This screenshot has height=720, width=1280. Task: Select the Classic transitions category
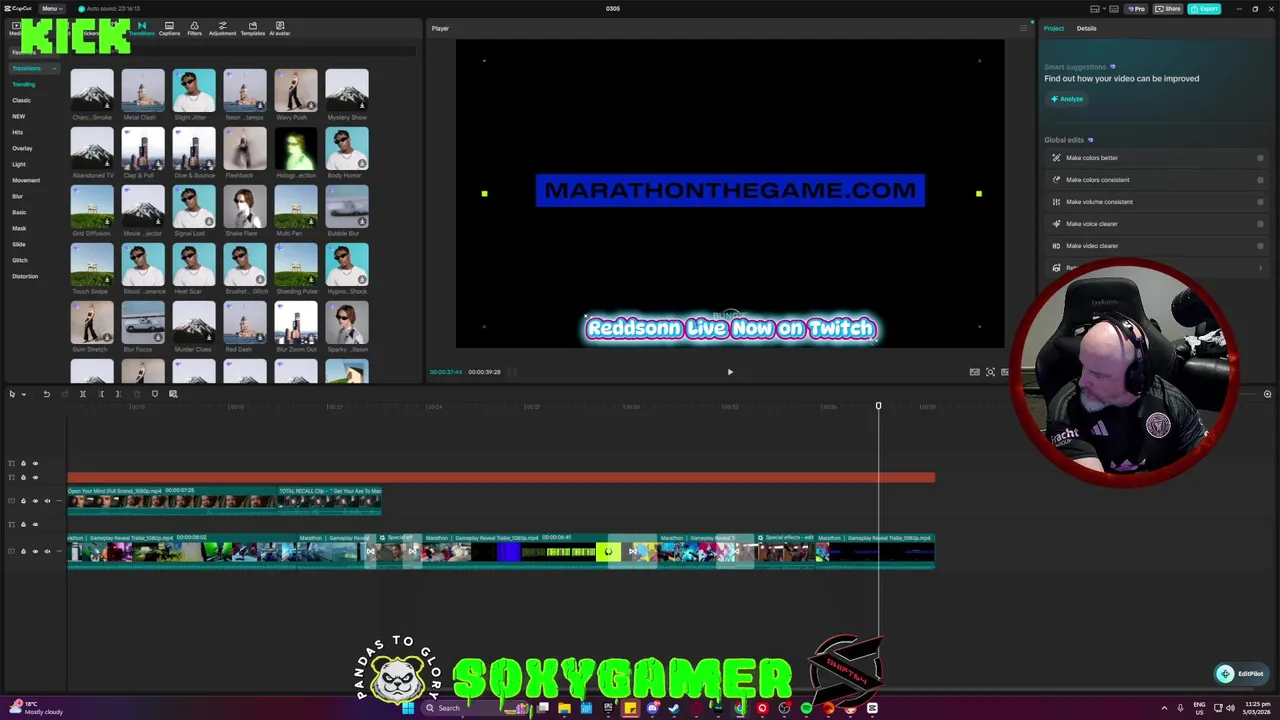(x=21, y=100)
